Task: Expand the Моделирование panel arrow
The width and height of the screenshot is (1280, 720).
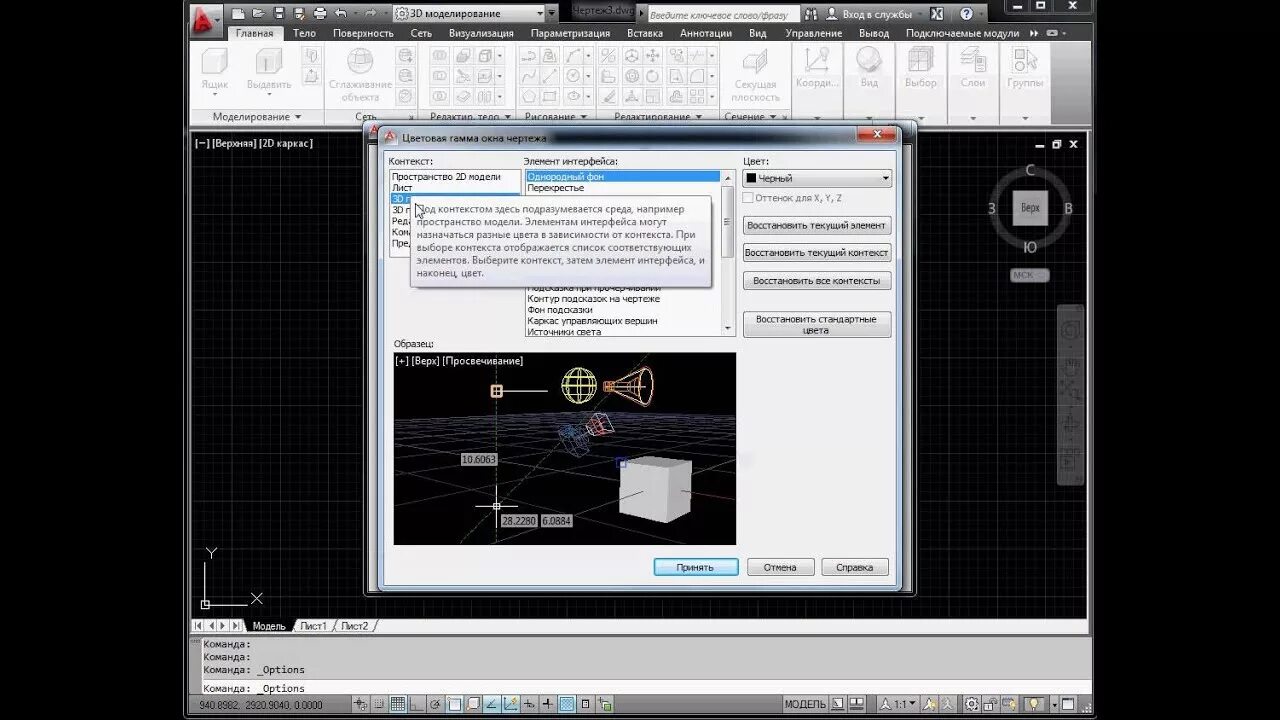Action: 298,117
